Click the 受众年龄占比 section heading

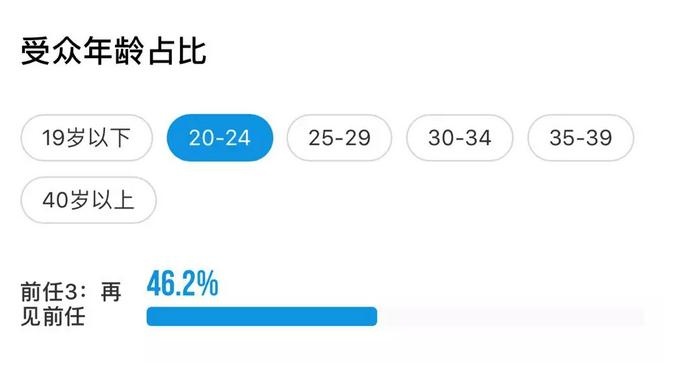(x=113, y=51)
